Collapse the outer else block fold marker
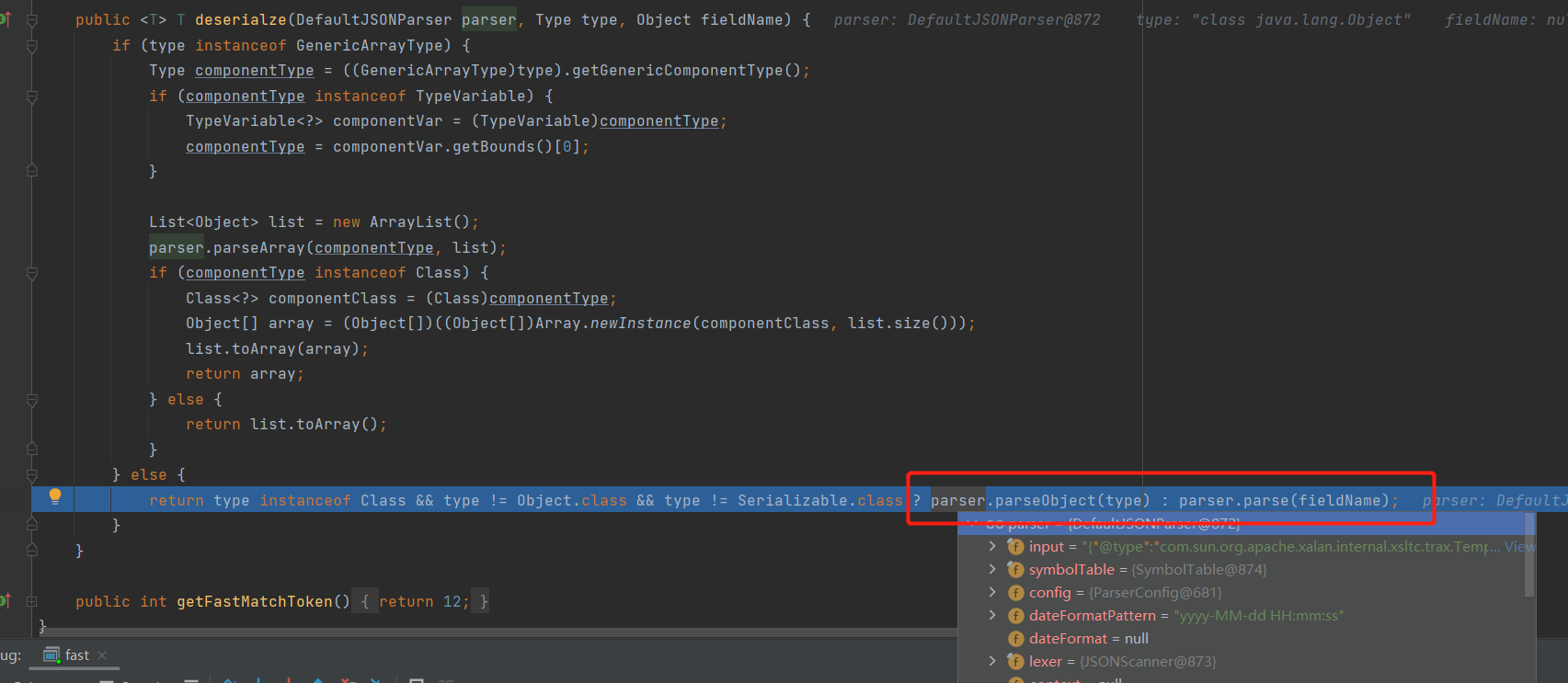1568x683 pixels. 31,475
